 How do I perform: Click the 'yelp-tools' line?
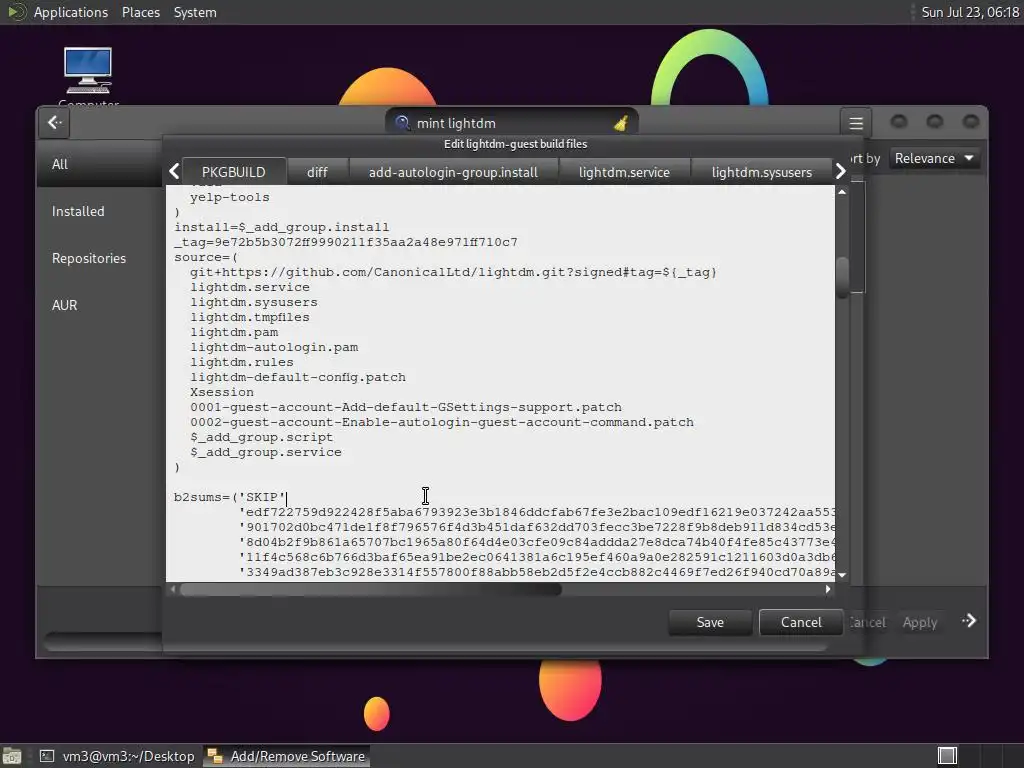229,197
